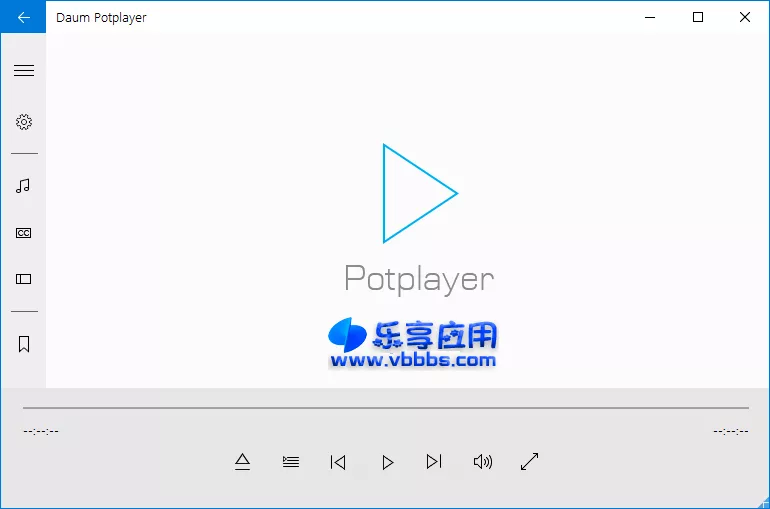Enter full screen with the diagonal arrows icon
Viewport: 770px width, 509px height.
click(529, 461)
